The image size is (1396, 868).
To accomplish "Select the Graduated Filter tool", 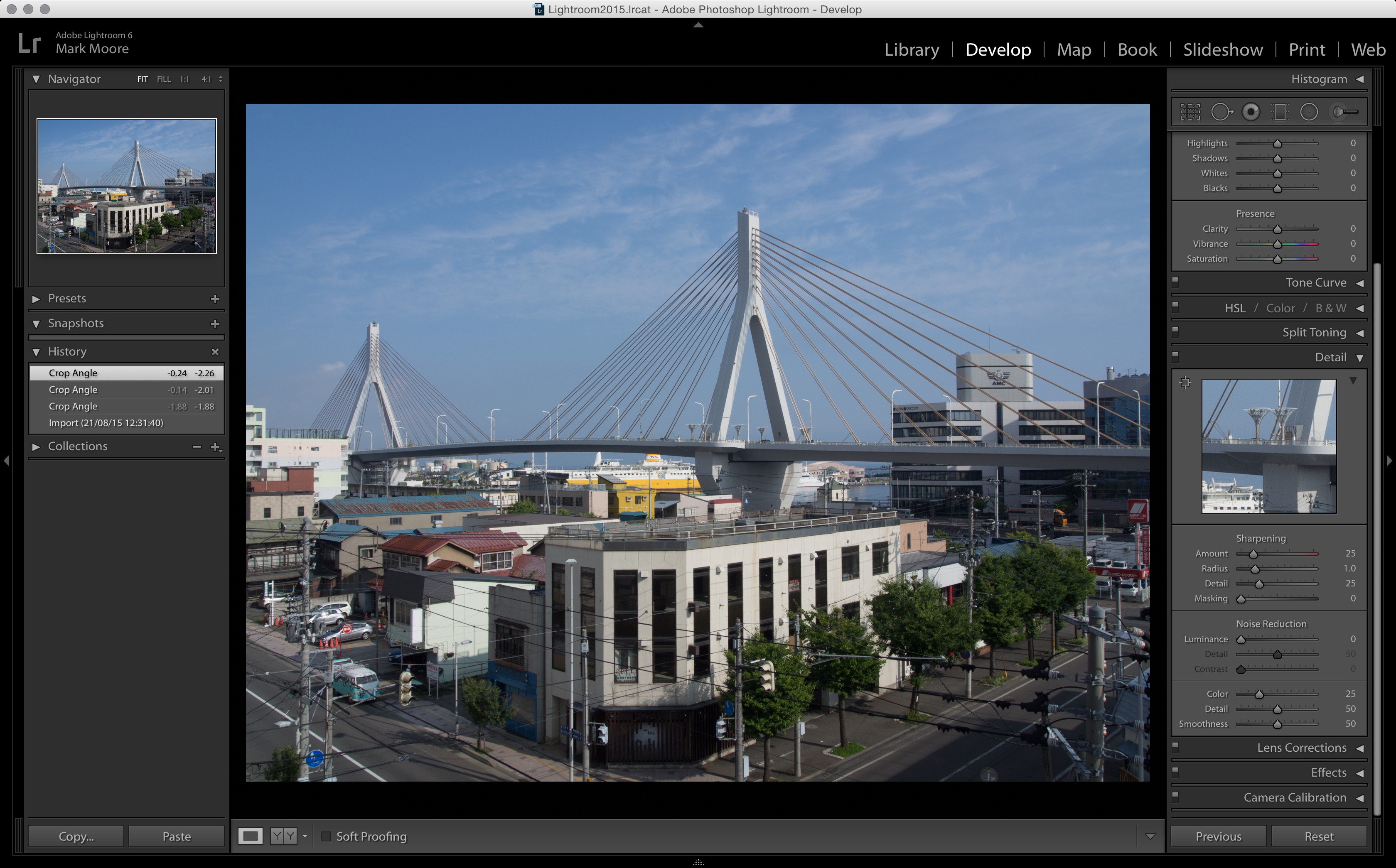I will pos(1280,112).
